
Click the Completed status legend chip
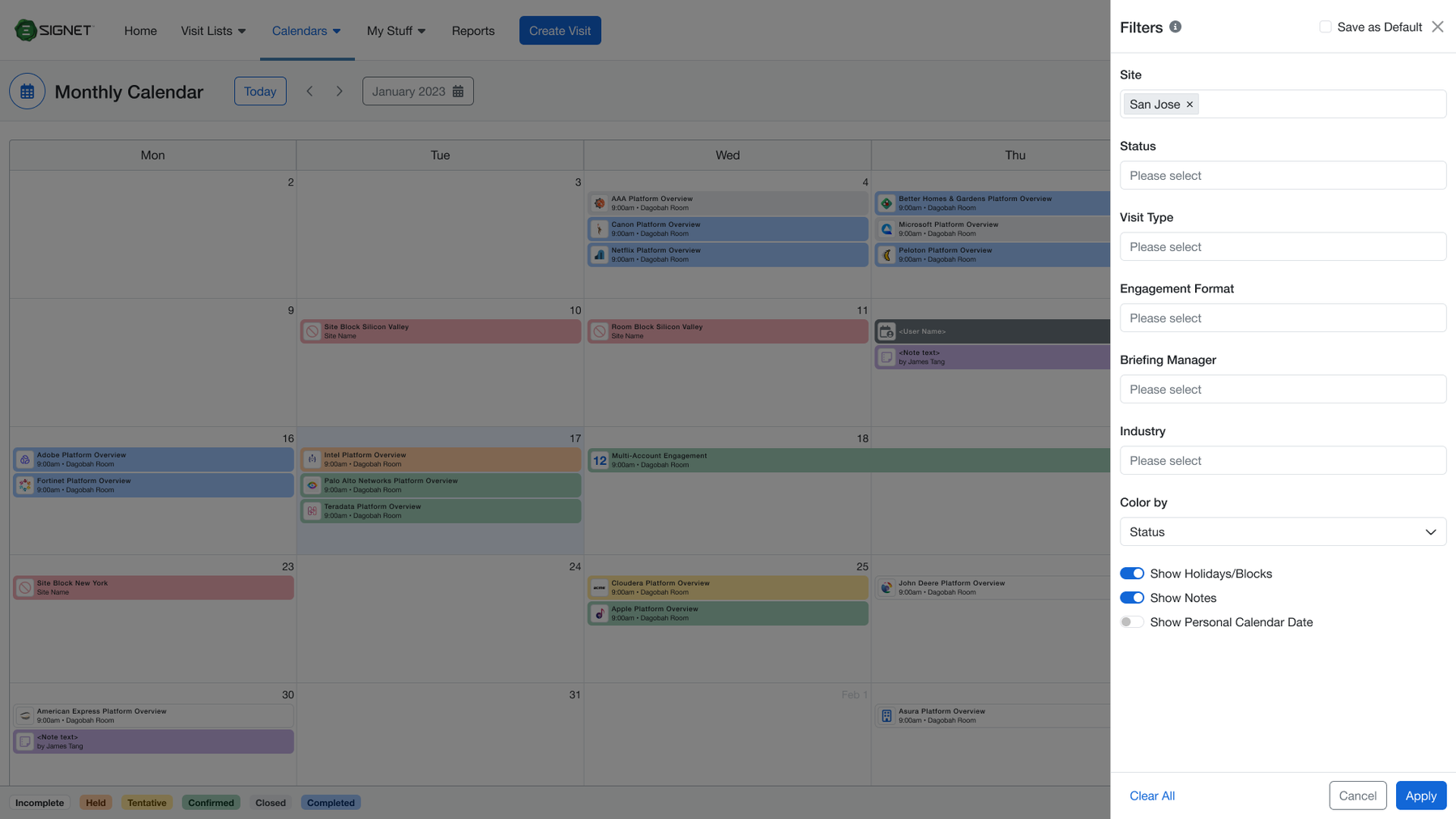[331, 803]
